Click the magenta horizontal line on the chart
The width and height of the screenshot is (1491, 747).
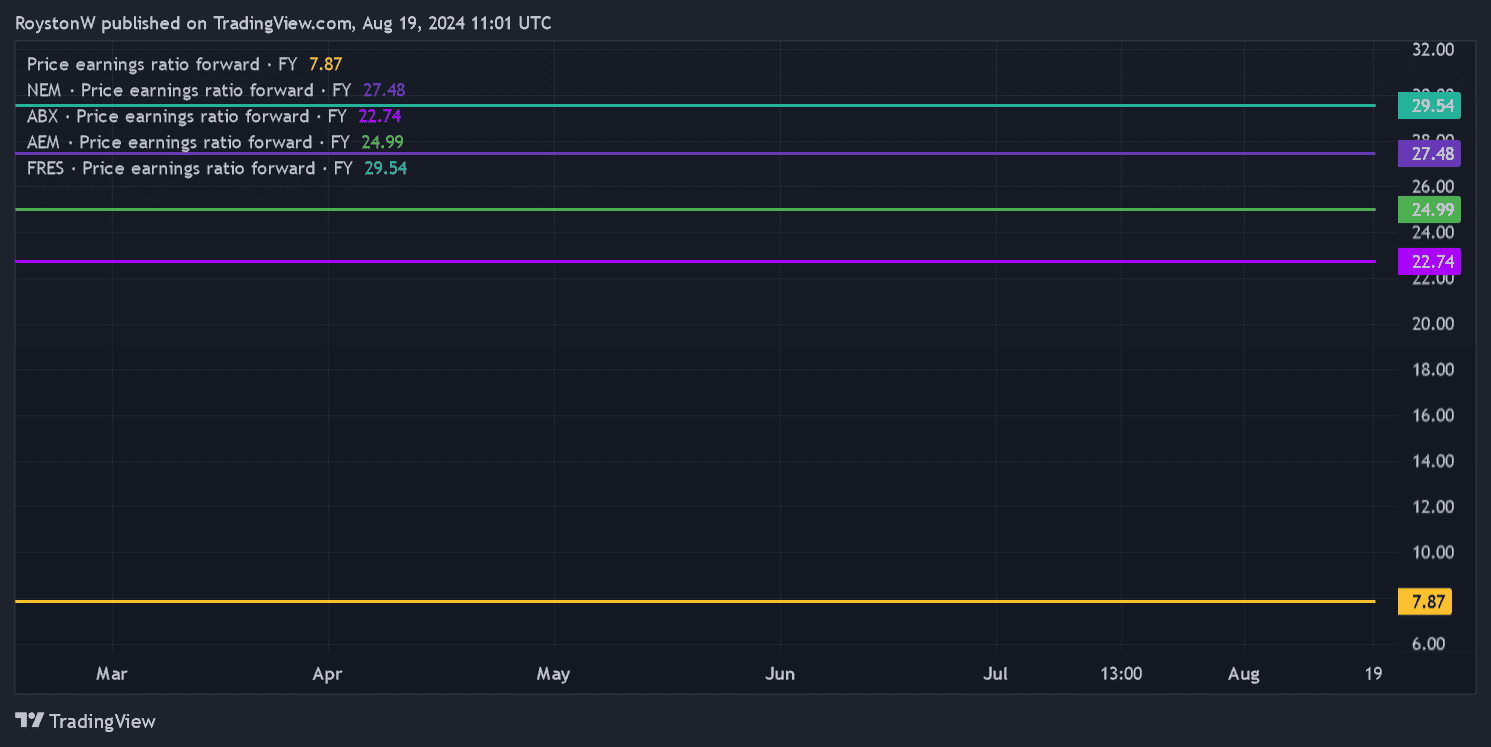click(700, 261)
